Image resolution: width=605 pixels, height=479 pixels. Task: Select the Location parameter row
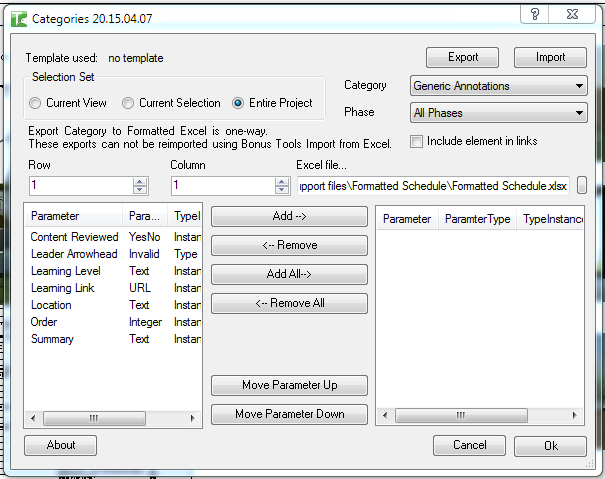[113, 305]
